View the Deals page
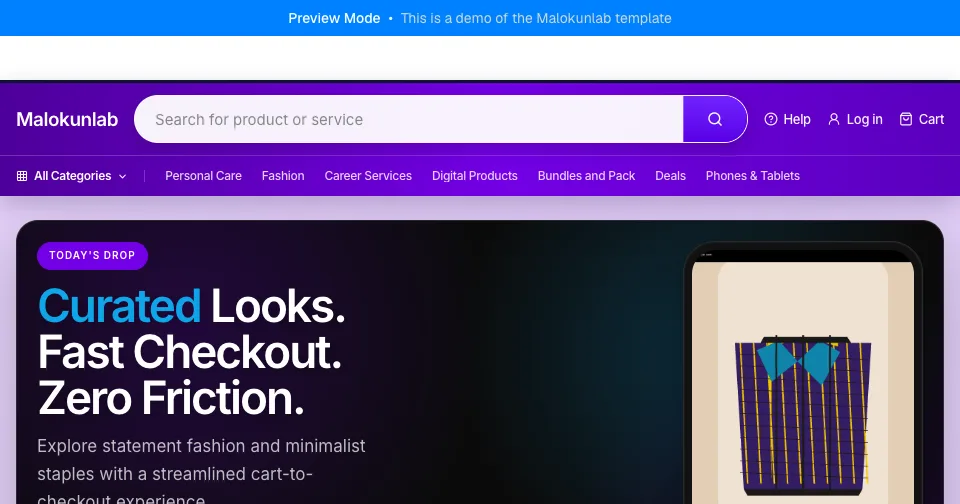The width and height of the screenshot is (960, 504). click(x=670, y=176)
